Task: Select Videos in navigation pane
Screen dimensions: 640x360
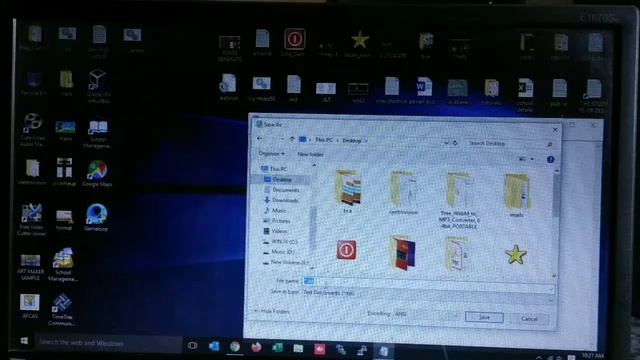Action: pyautogui.click(x=276, y=231)
